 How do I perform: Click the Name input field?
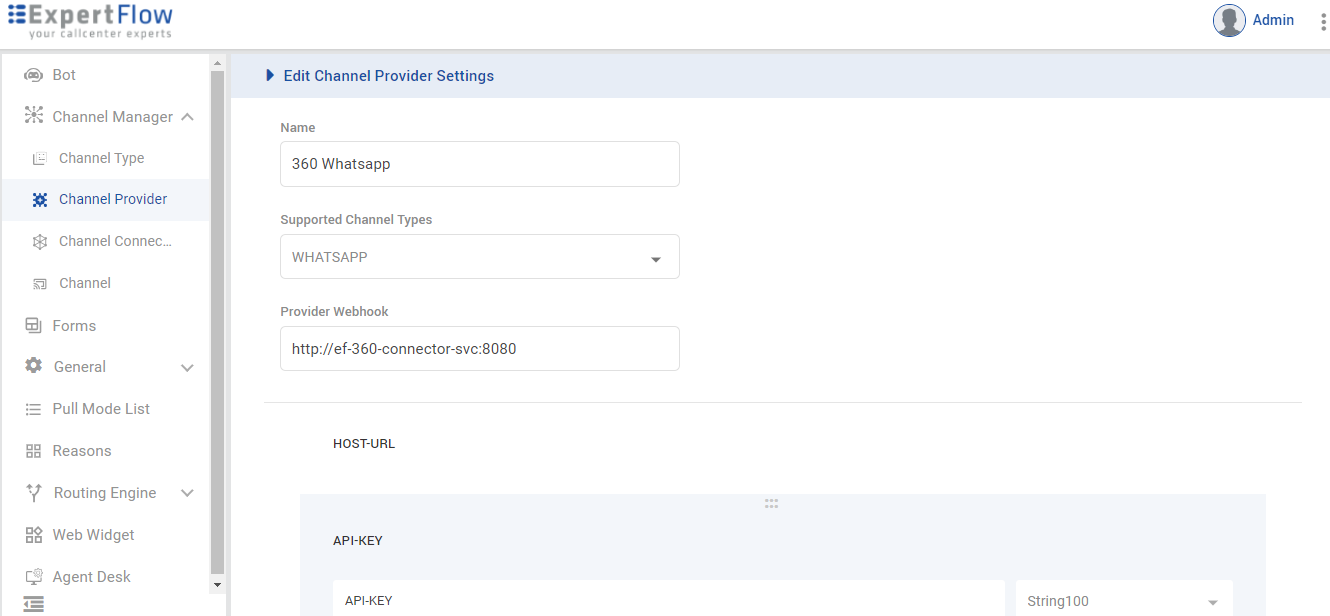pyautogui.click(x=480, y=164)
